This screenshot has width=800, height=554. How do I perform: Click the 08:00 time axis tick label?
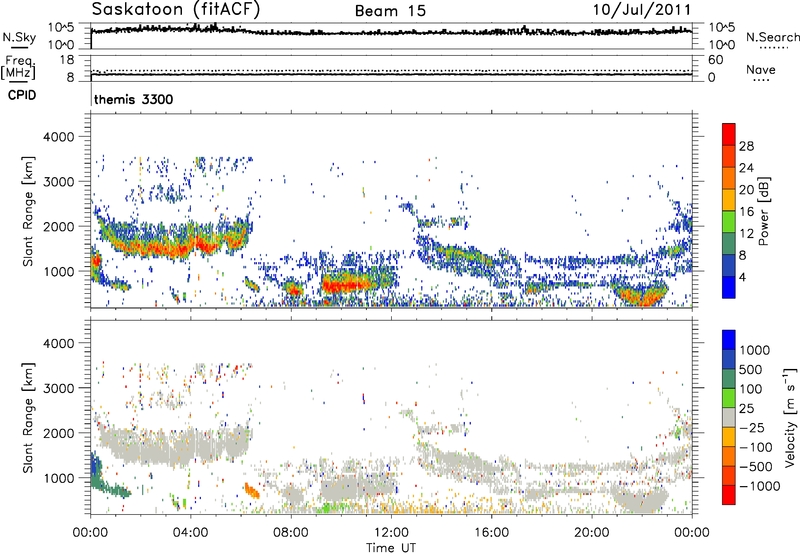click(x=291, y=533)
